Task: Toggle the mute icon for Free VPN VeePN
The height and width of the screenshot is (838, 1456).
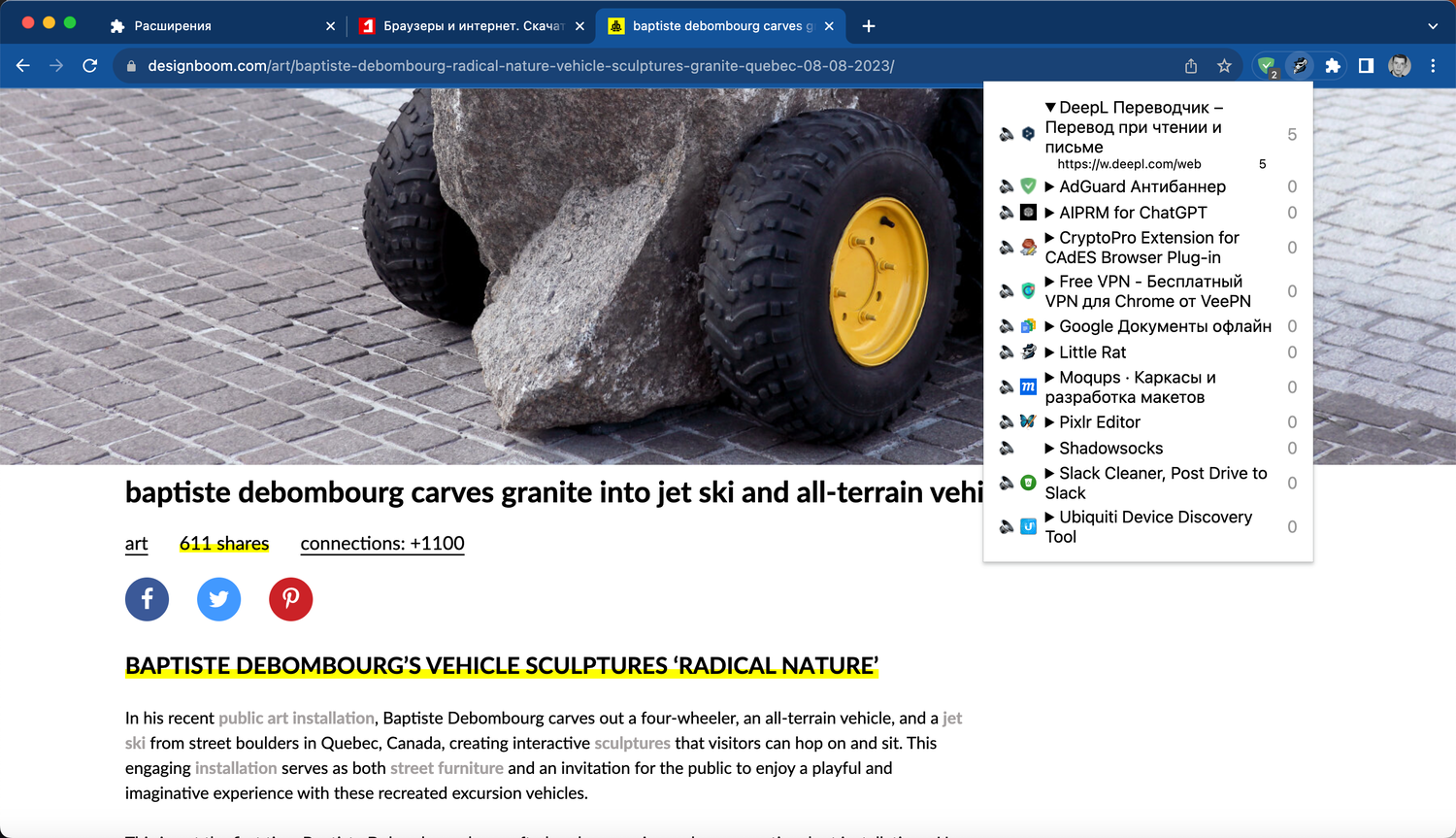Action: [1007, 291]
